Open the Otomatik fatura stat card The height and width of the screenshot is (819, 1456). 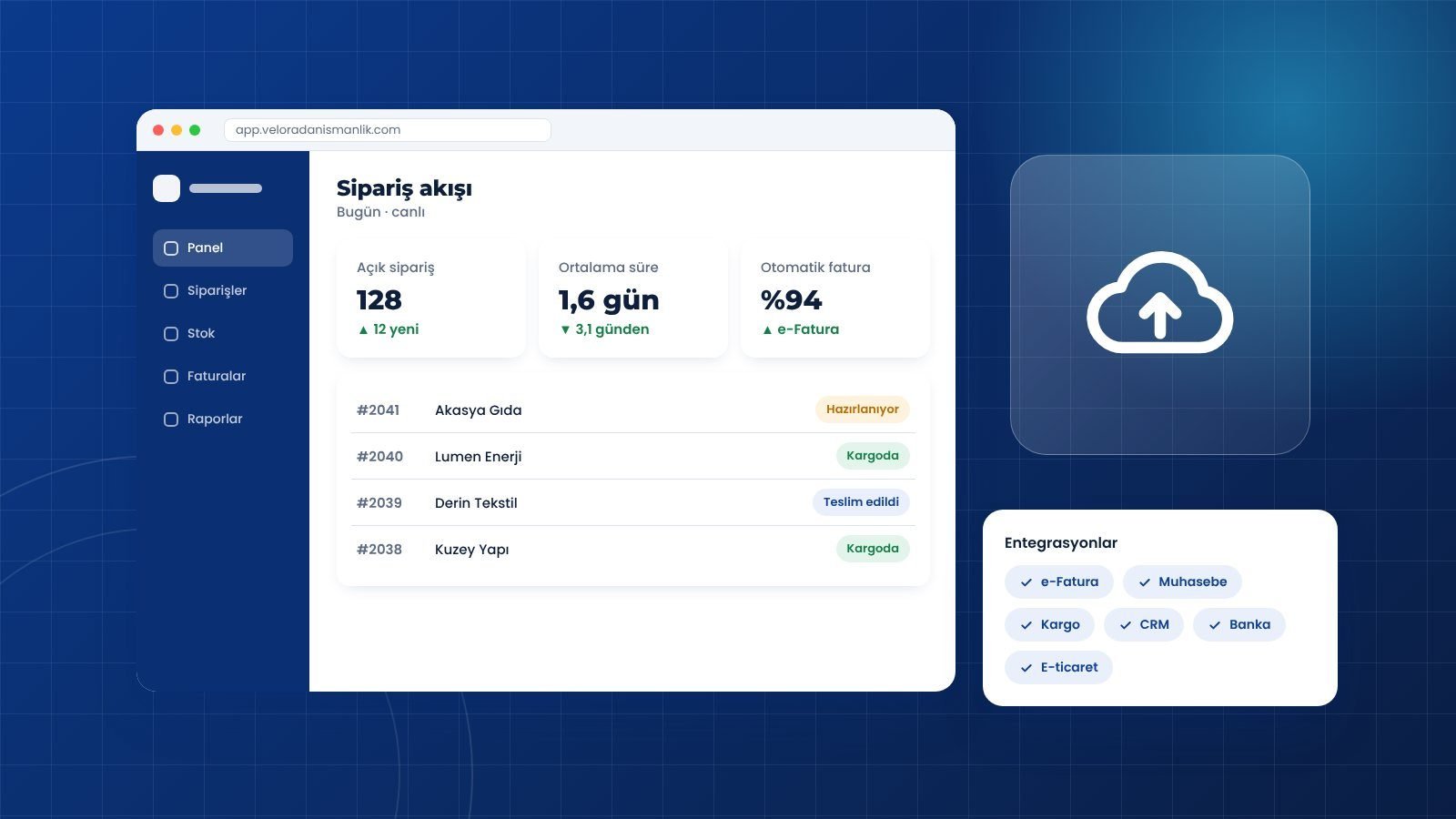(x=835, y=298)
